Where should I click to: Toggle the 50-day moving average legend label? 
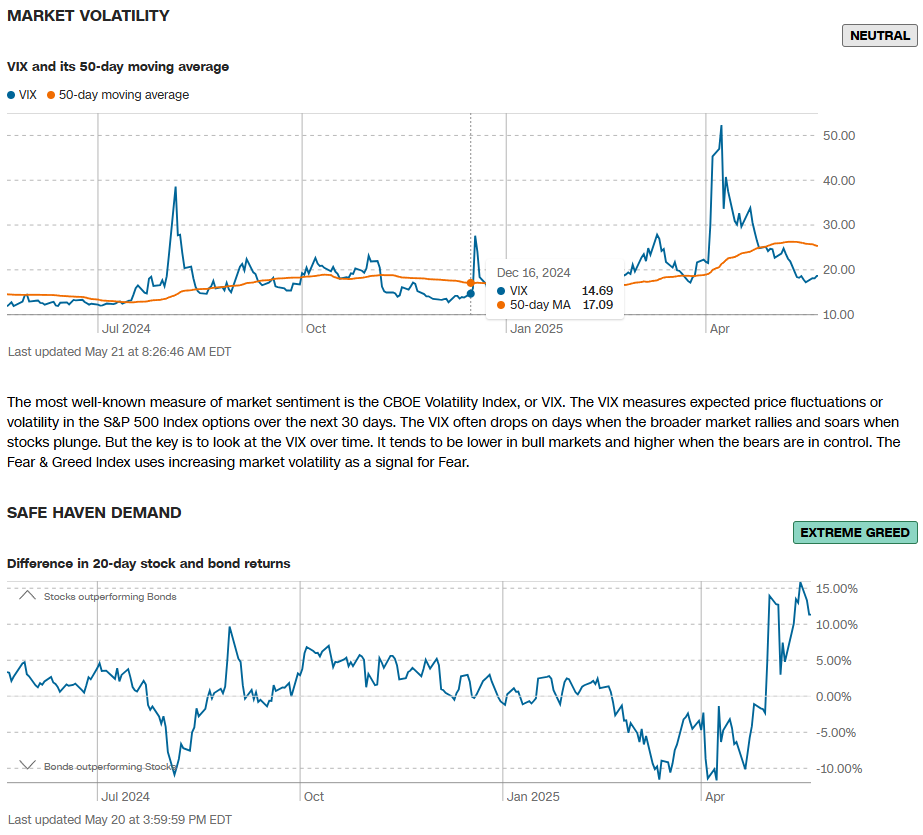[123, 95]
